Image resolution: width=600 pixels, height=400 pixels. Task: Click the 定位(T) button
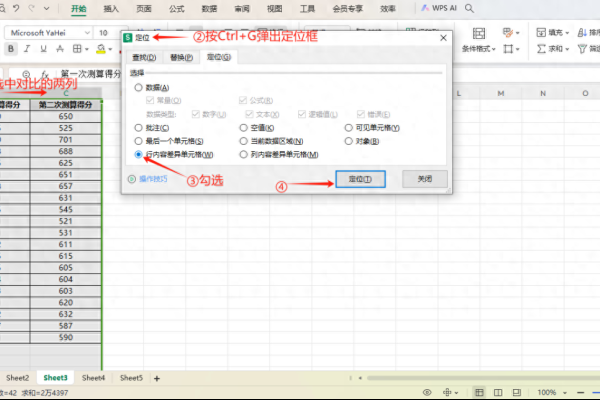[x=360, y=179]
